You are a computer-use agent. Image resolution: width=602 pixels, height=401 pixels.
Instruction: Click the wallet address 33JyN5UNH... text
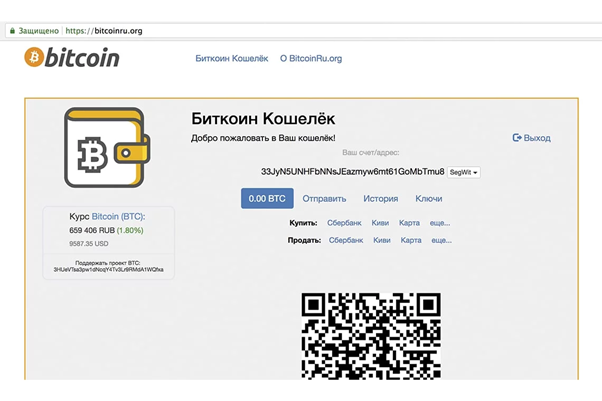(352, 172)
